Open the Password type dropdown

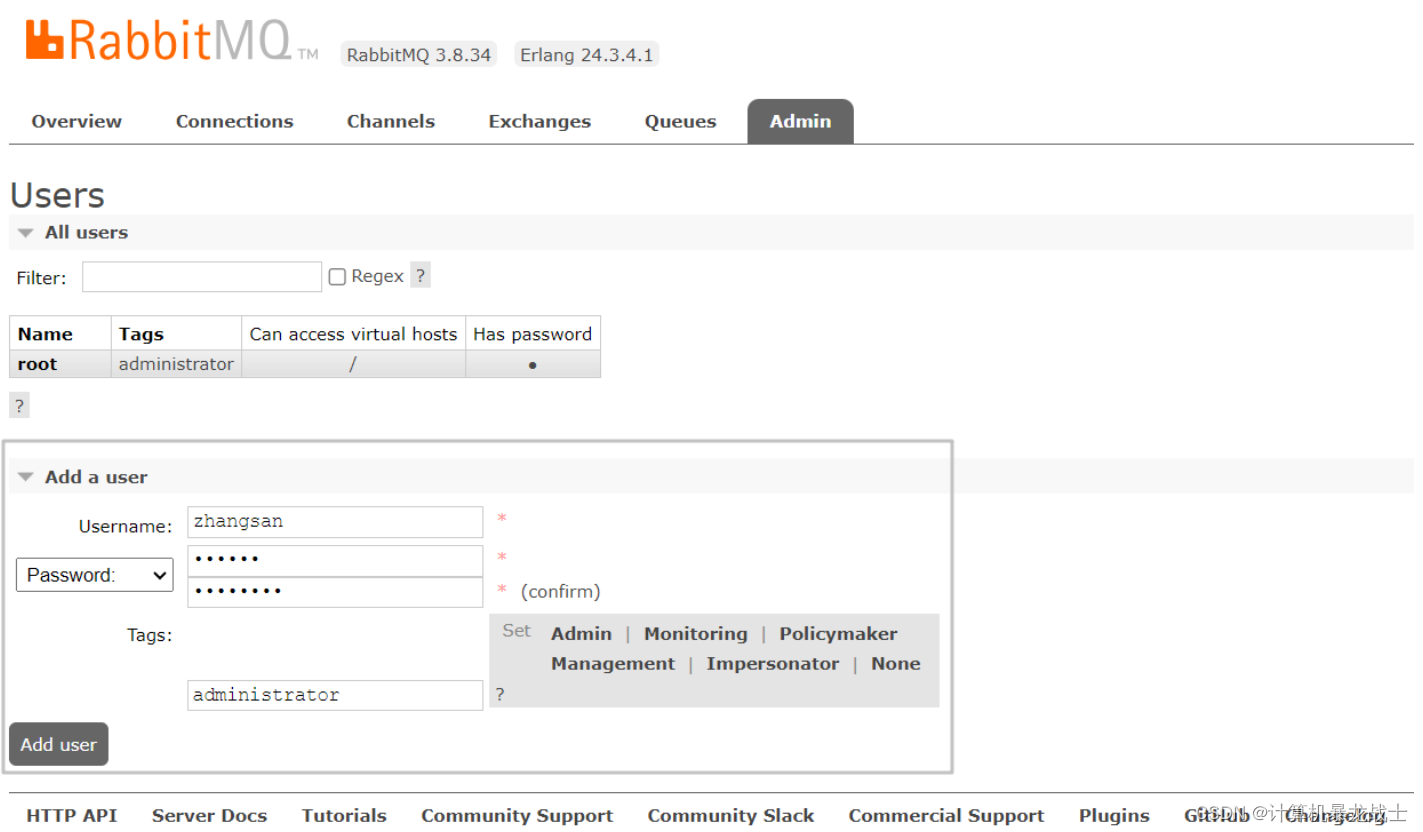pyautogui.click(x=94, y=574)
